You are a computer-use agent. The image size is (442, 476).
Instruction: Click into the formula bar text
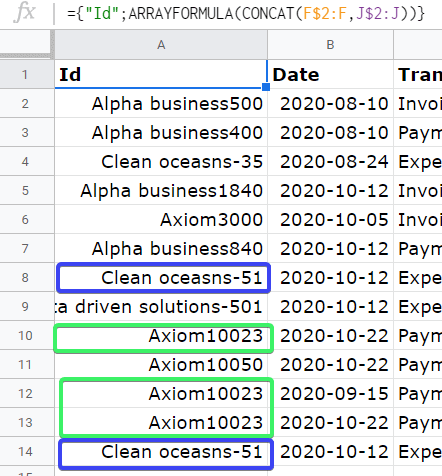coord(246,14)
